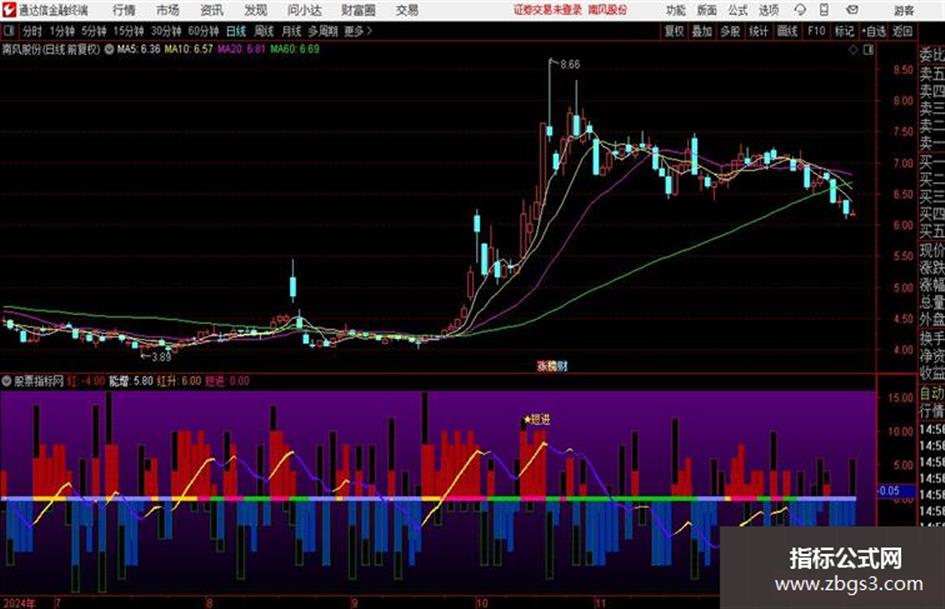Open the headset customer service icon
This screenshot has width=945, height=609.
pyautogui.click(x=800, y=10)
